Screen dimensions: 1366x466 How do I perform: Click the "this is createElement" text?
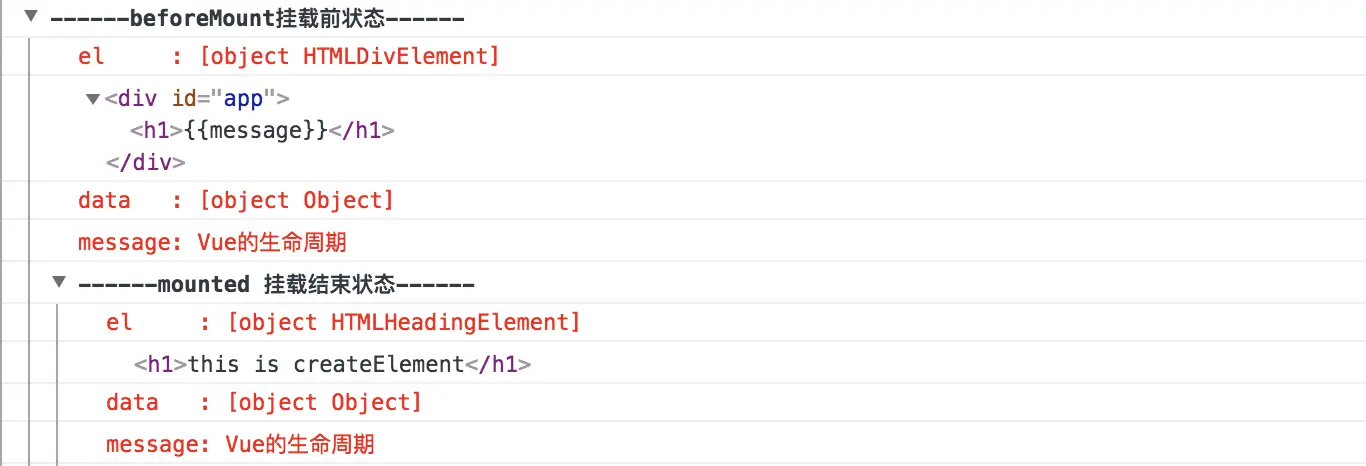click(326, 364)
